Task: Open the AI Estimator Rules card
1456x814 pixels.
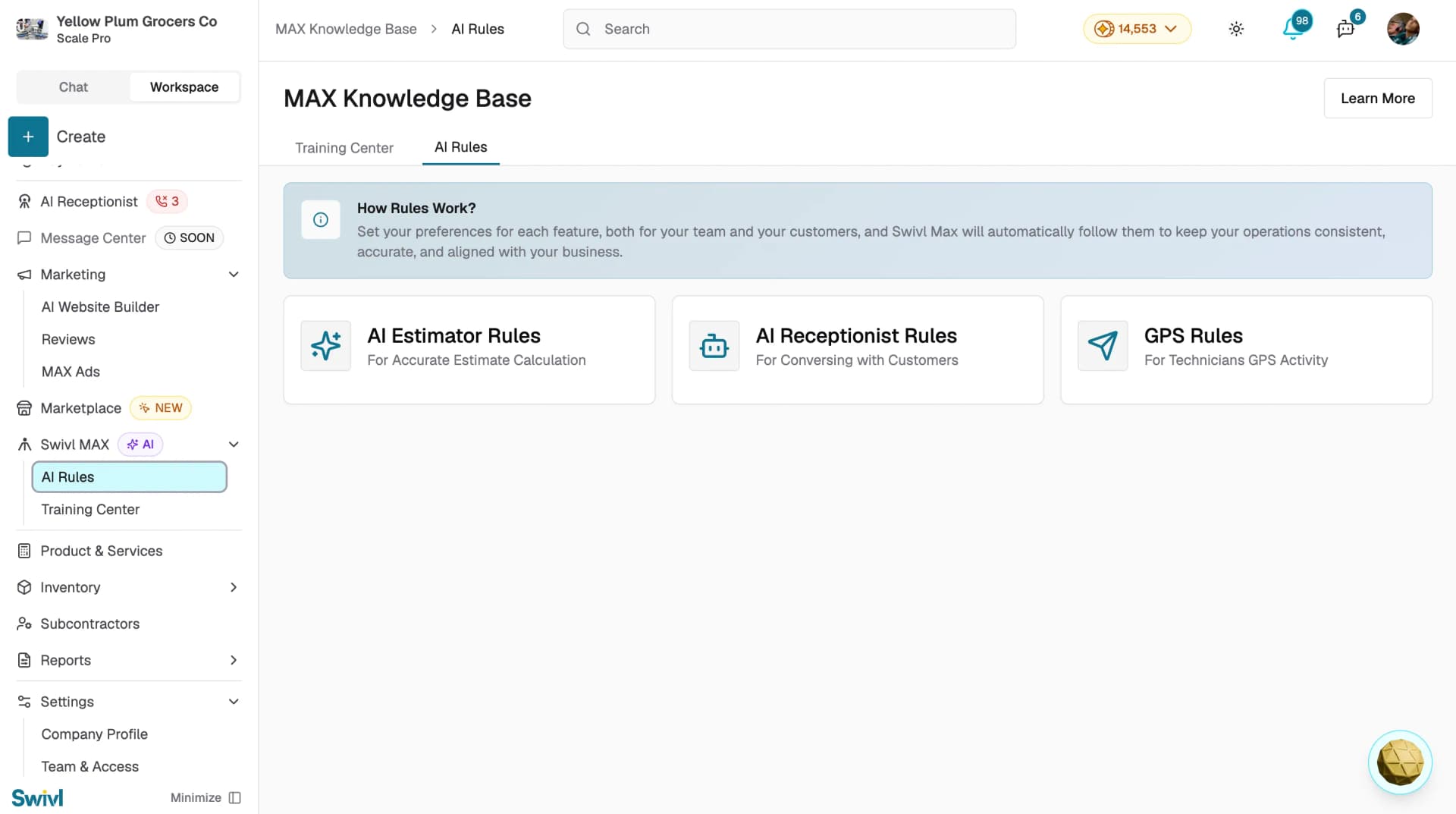Action: point(469,350)
